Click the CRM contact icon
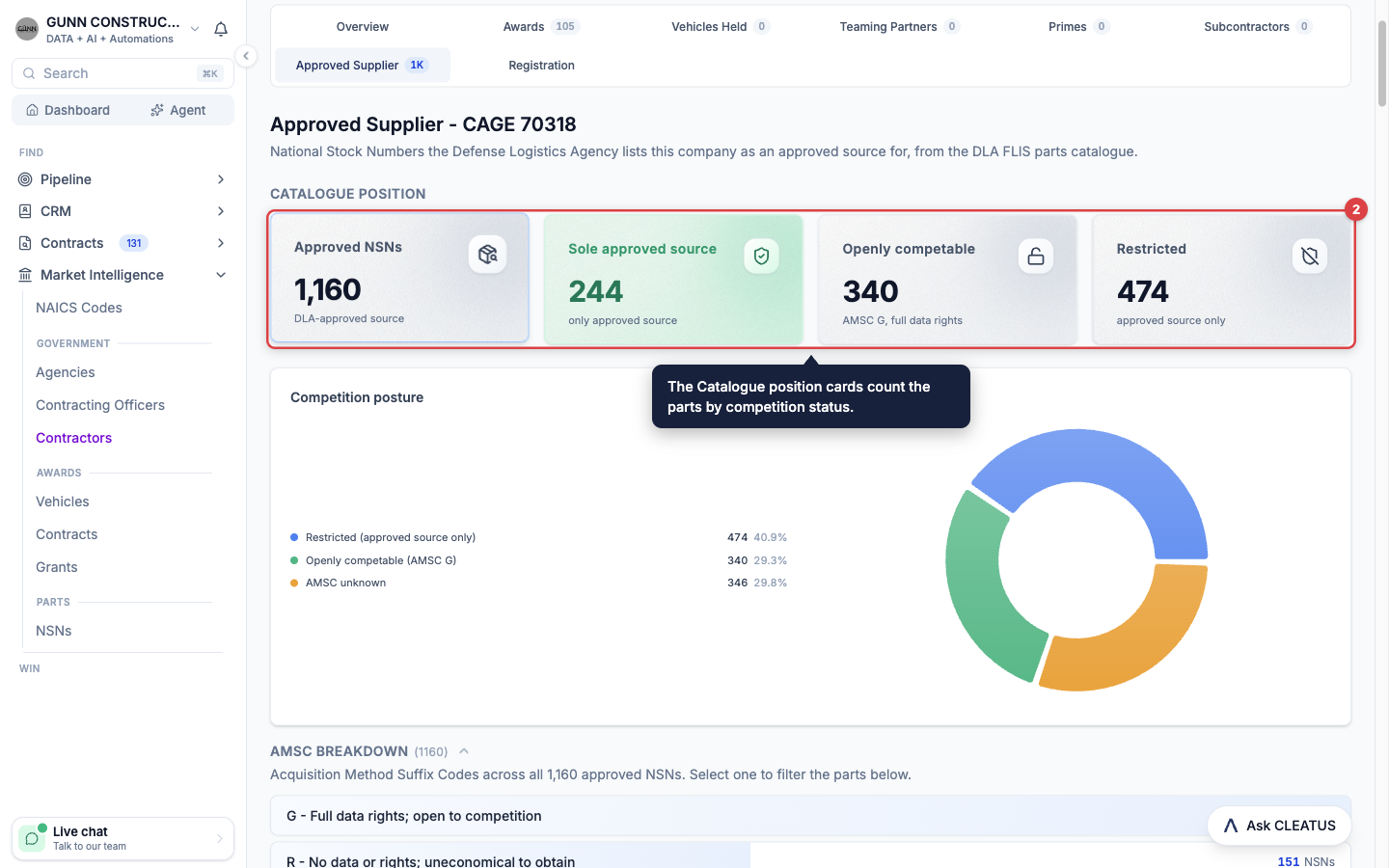1389x868 pixels. (x=25, y=211)
